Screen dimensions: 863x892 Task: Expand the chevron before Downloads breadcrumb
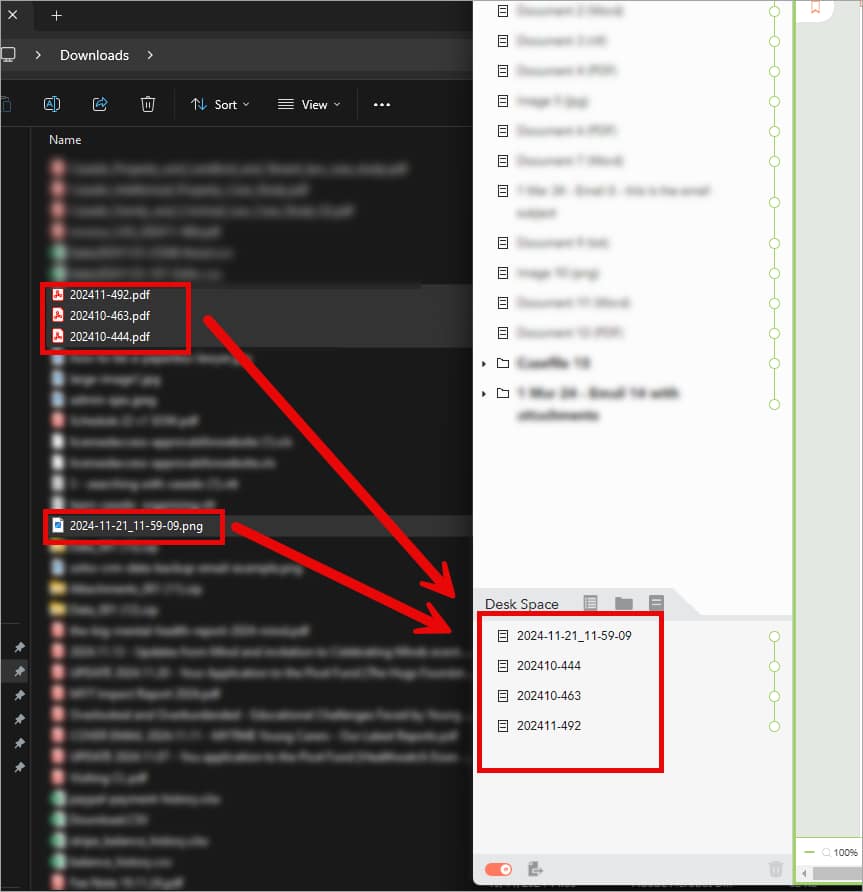click(x=38, y=55)
